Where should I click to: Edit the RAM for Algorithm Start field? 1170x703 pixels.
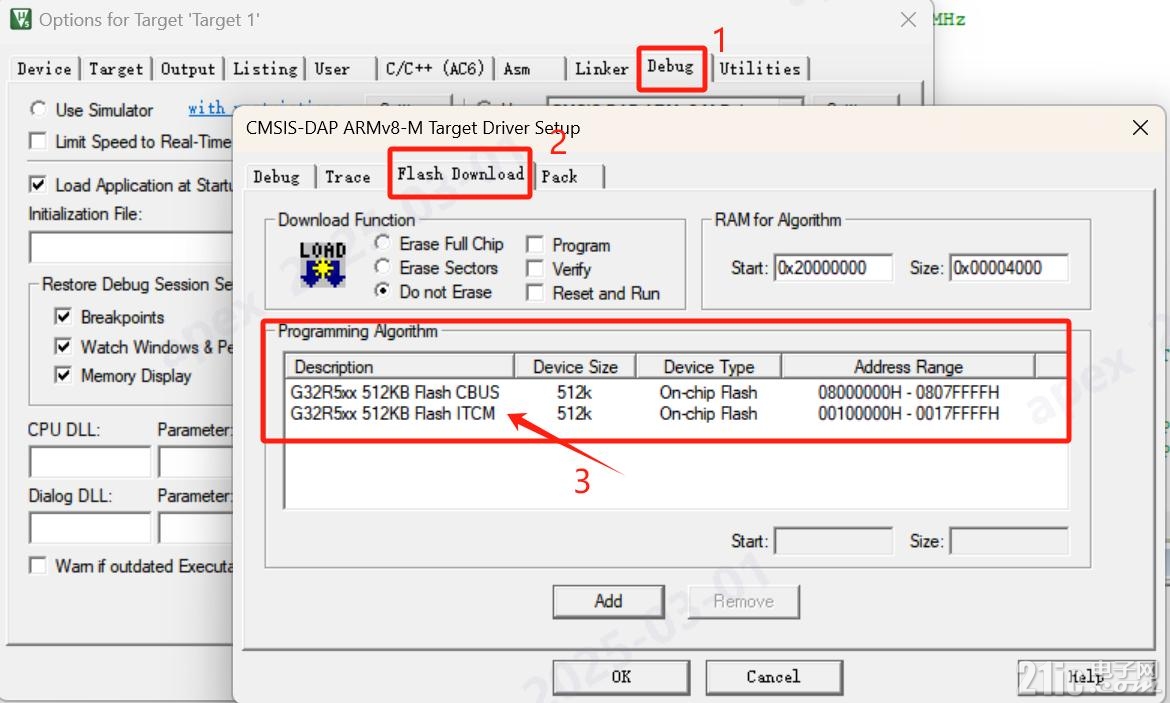833,268
